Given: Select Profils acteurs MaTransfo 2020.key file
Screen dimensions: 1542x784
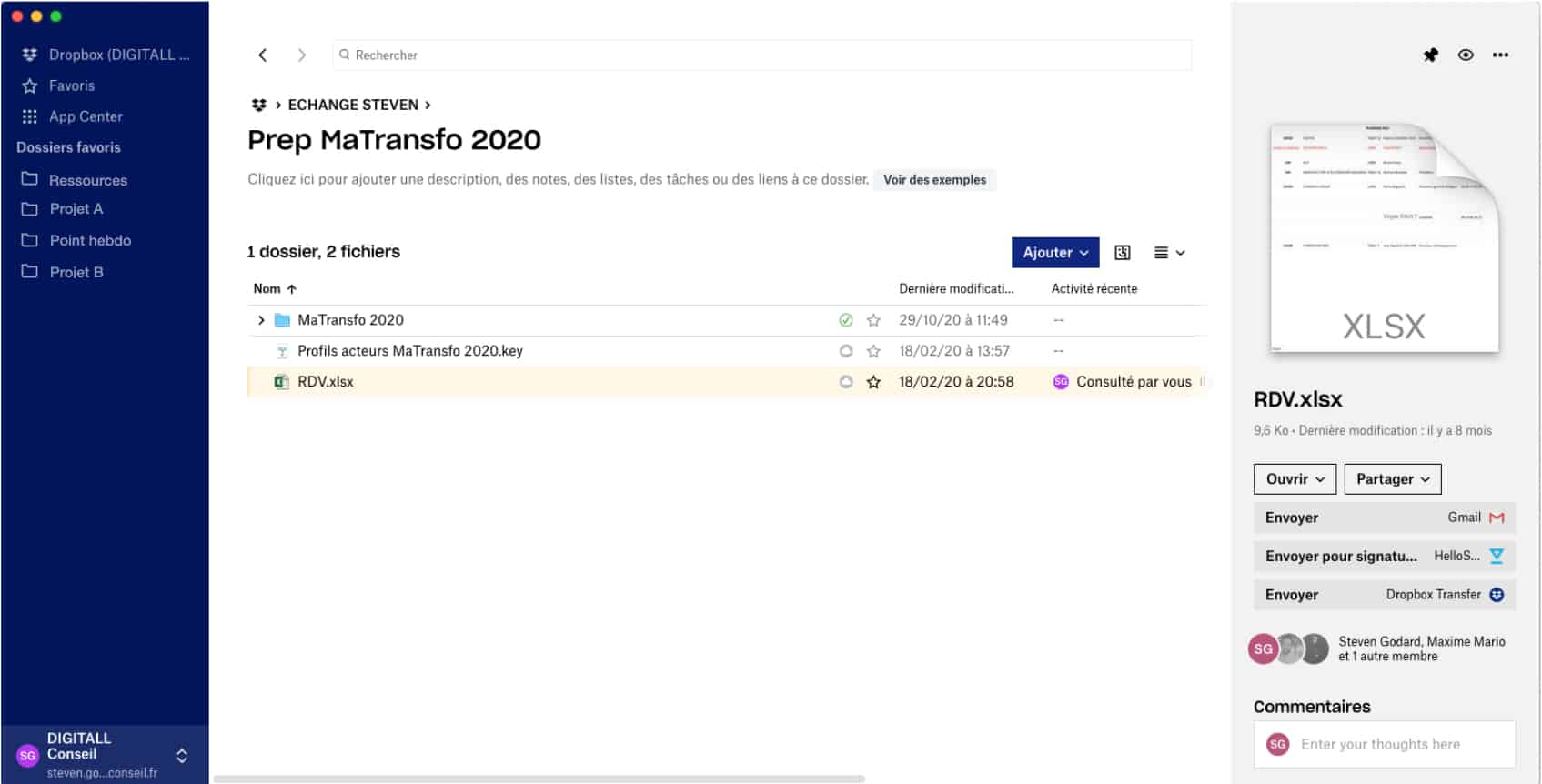Looking at the screenshot, I should tap(726, 351).
